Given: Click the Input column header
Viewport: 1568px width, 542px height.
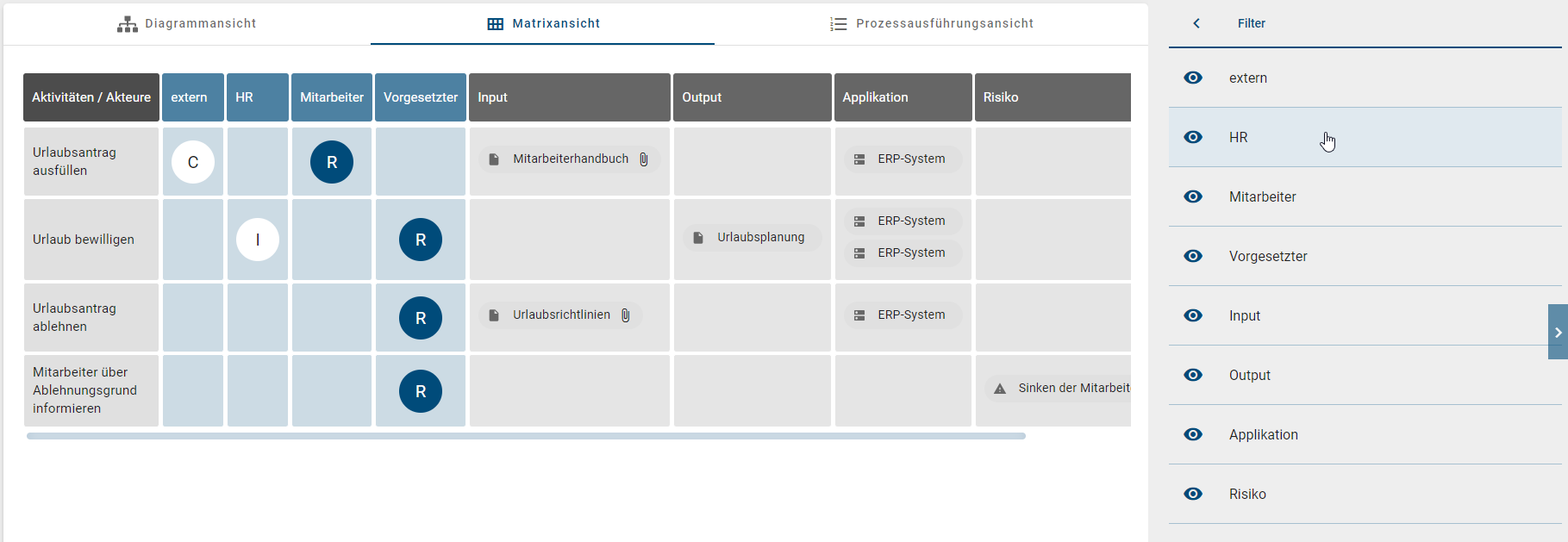Looking at the screenshot, I should pyautogui.click(x=570, y=97).
